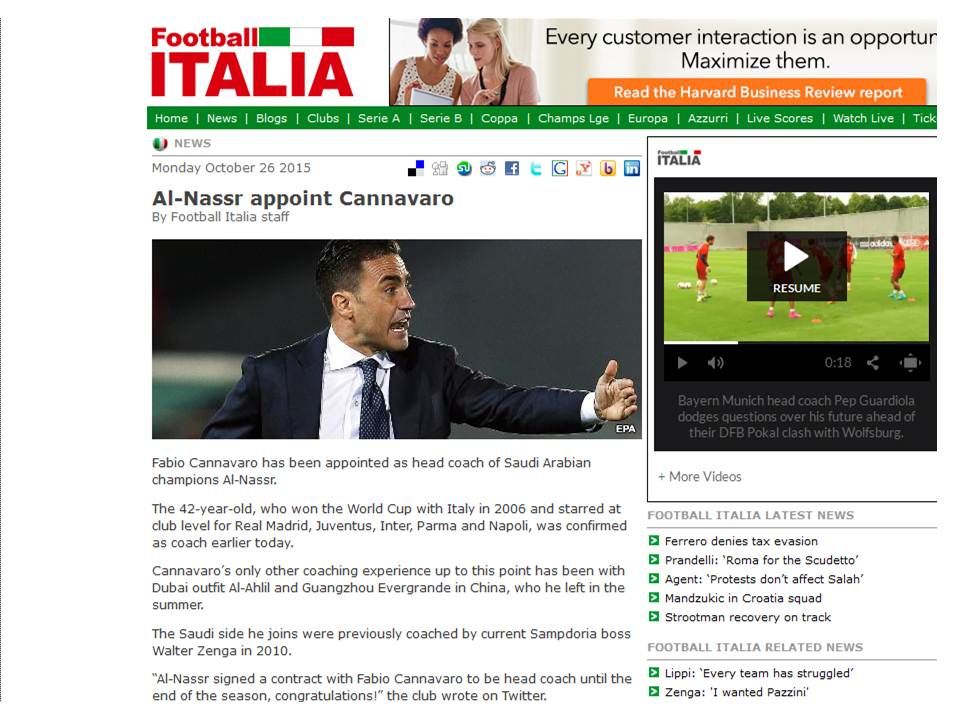The width and height of the screenshot is (960, 720).
Task: Open the Serie A menu
Action: [x=379, y=118]
